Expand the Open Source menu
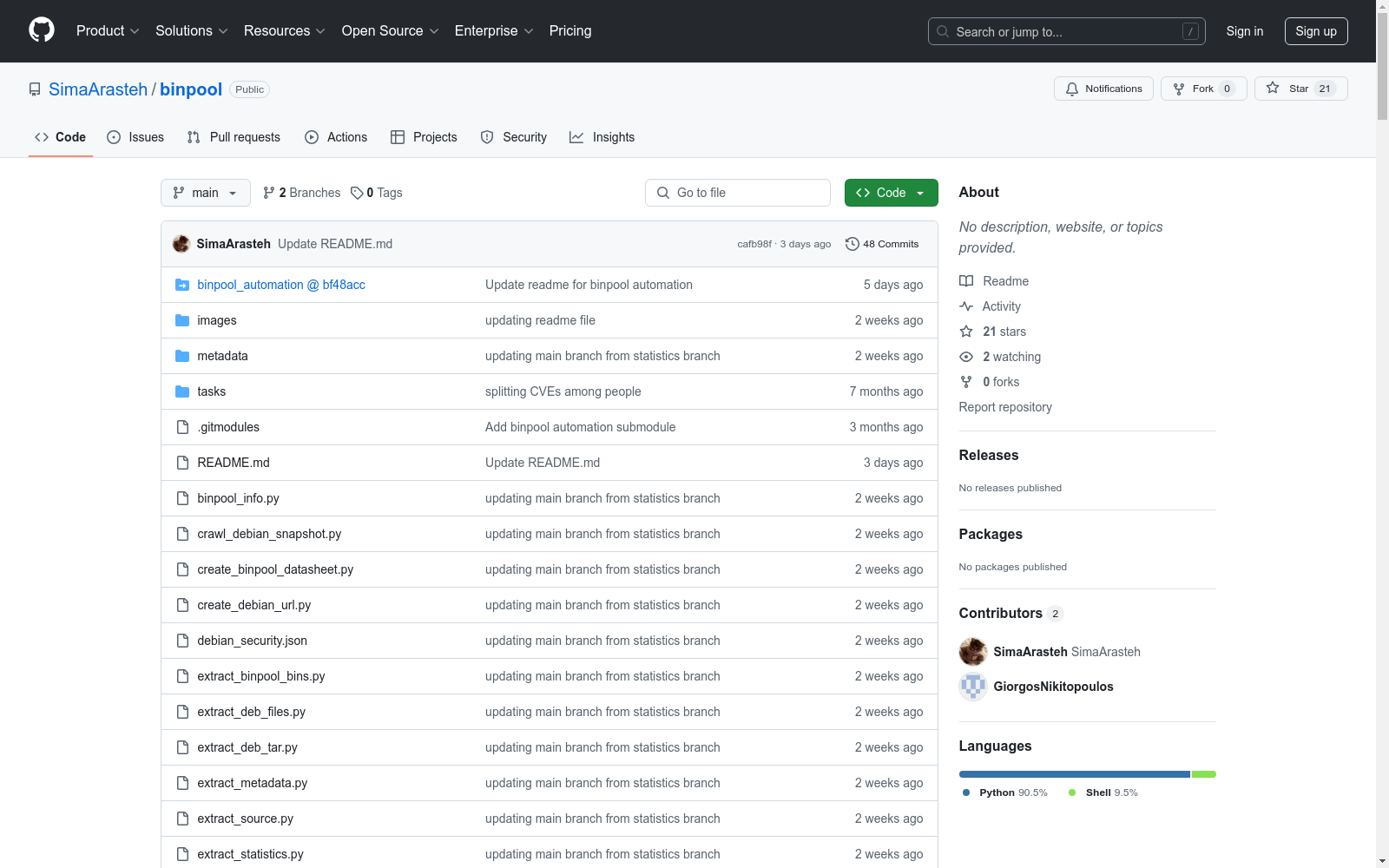Image resolution: width=1389 pixels, height=868 pixels. [391, 31]
